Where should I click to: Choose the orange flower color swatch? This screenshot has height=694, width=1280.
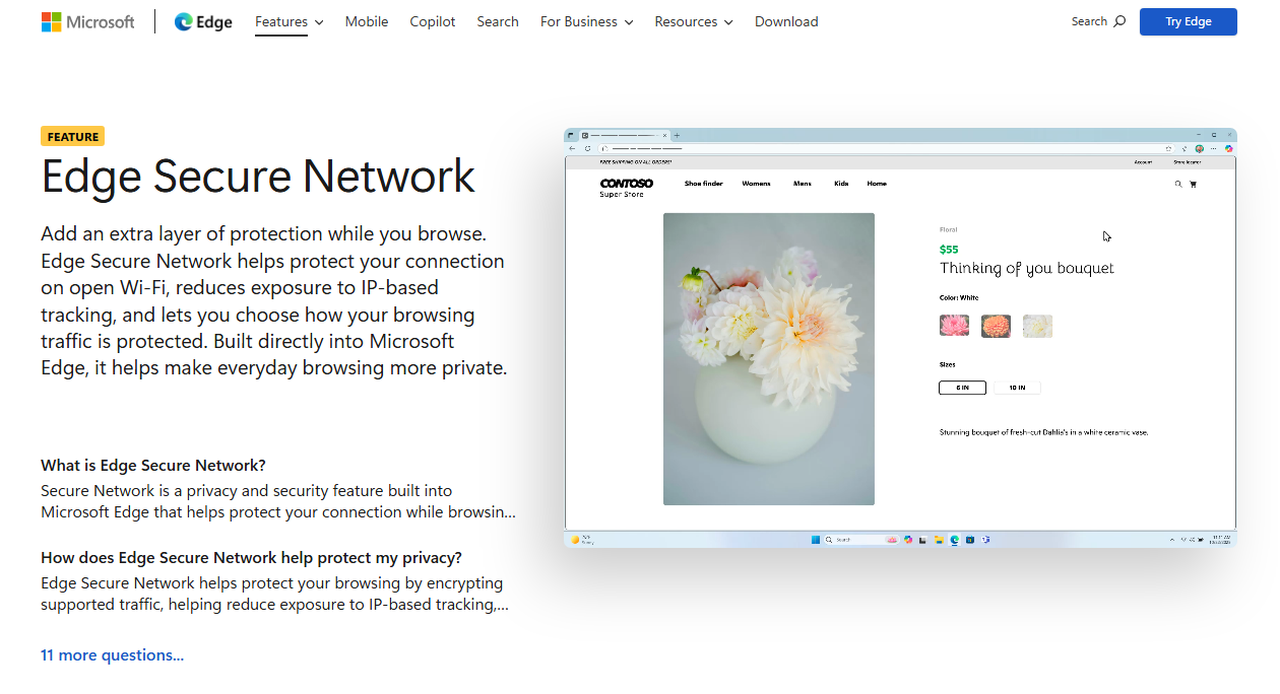996,325
